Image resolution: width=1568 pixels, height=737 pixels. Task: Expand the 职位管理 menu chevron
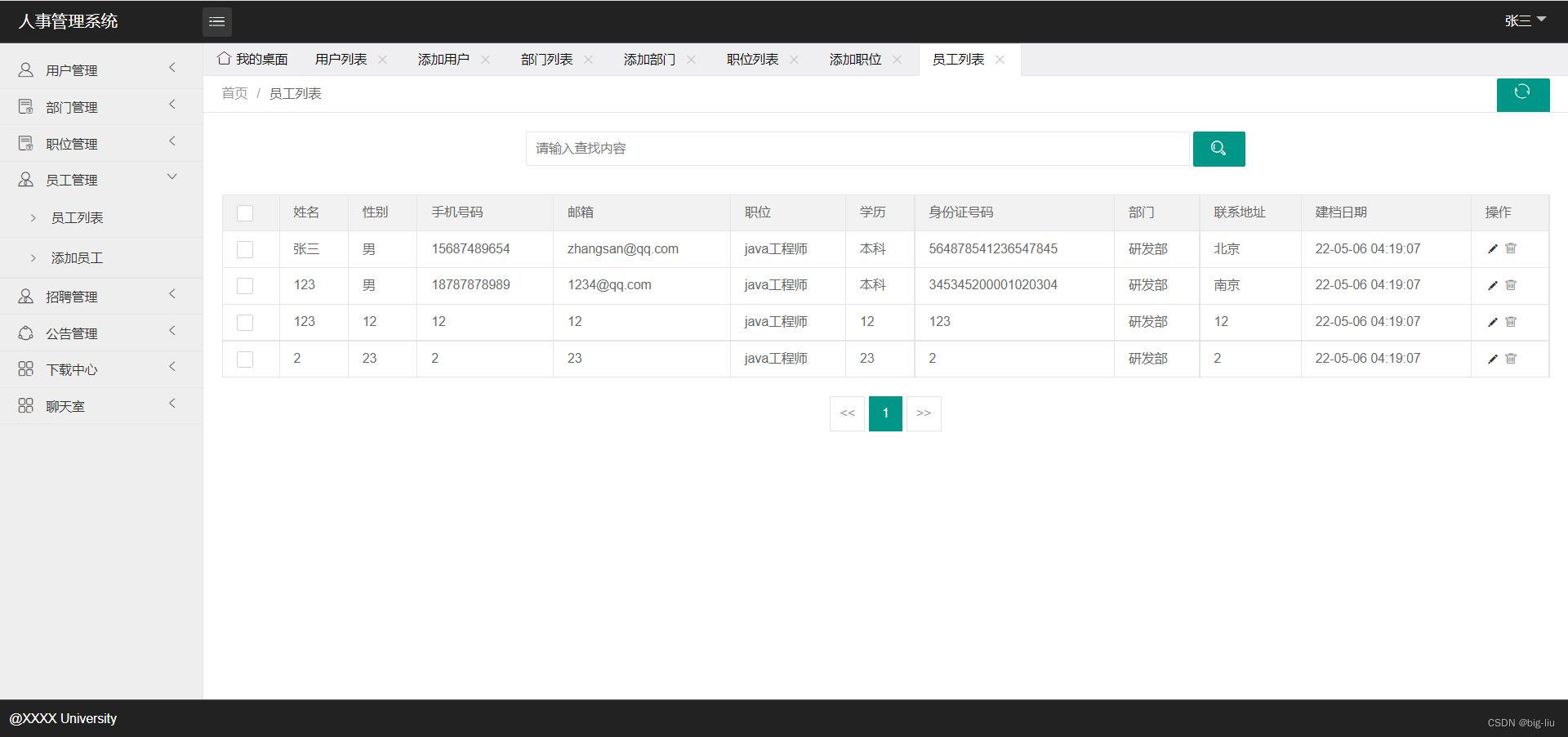(172, 141)
